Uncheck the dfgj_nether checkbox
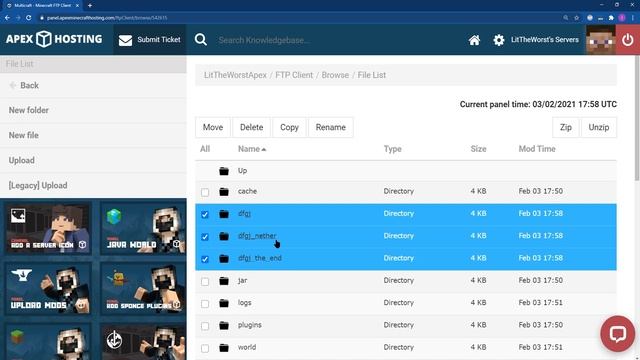This screenshot has width=640, height=360. (x=205, y=237)
